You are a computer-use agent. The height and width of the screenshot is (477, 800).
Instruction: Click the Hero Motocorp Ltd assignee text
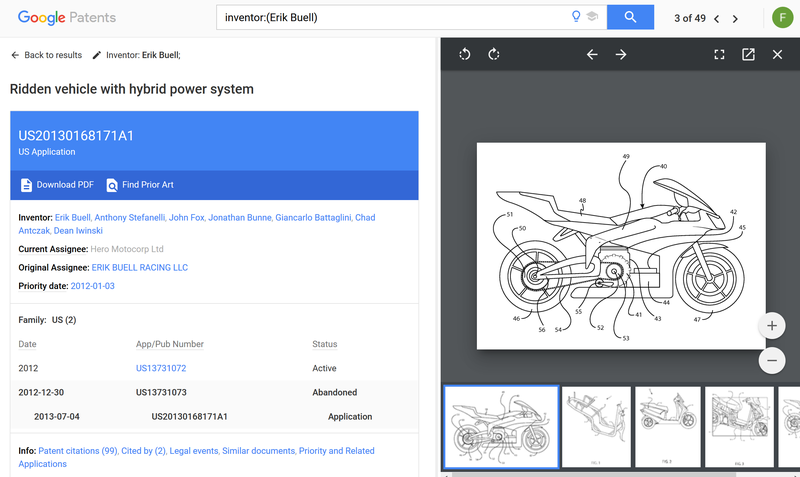pyautogui.click(x=127, y=249)
